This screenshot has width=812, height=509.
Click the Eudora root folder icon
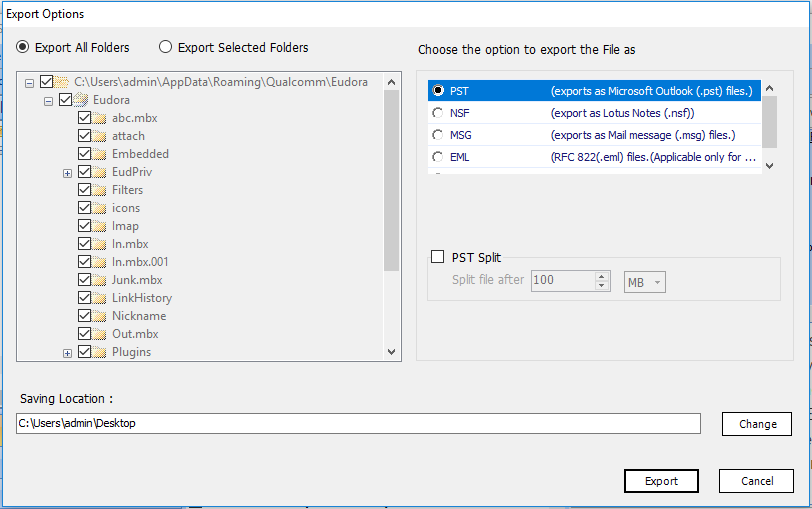(x=81, y=100)
